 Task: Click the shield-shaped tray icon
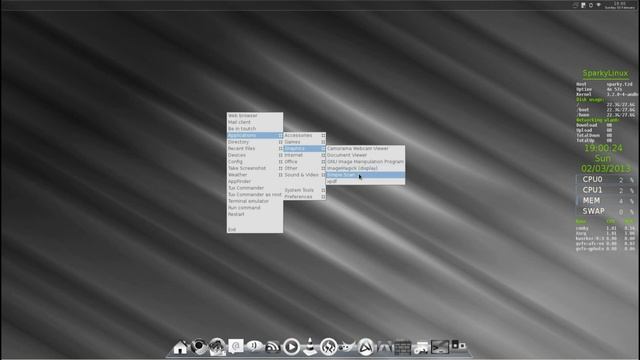pos(599,5)
